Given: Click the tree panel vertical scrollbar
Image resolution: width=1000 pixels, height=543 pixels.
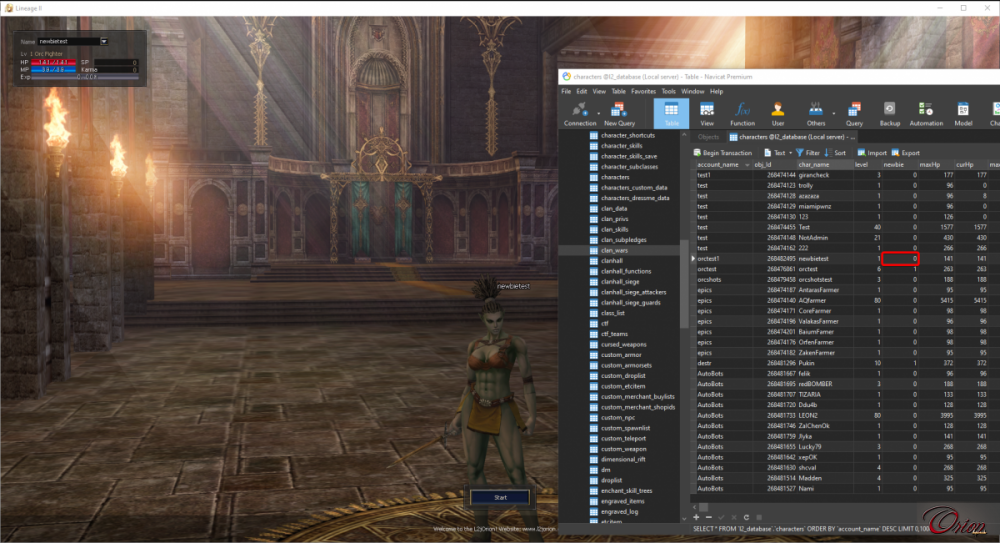Looking at the screenshot, I should 684,284.
